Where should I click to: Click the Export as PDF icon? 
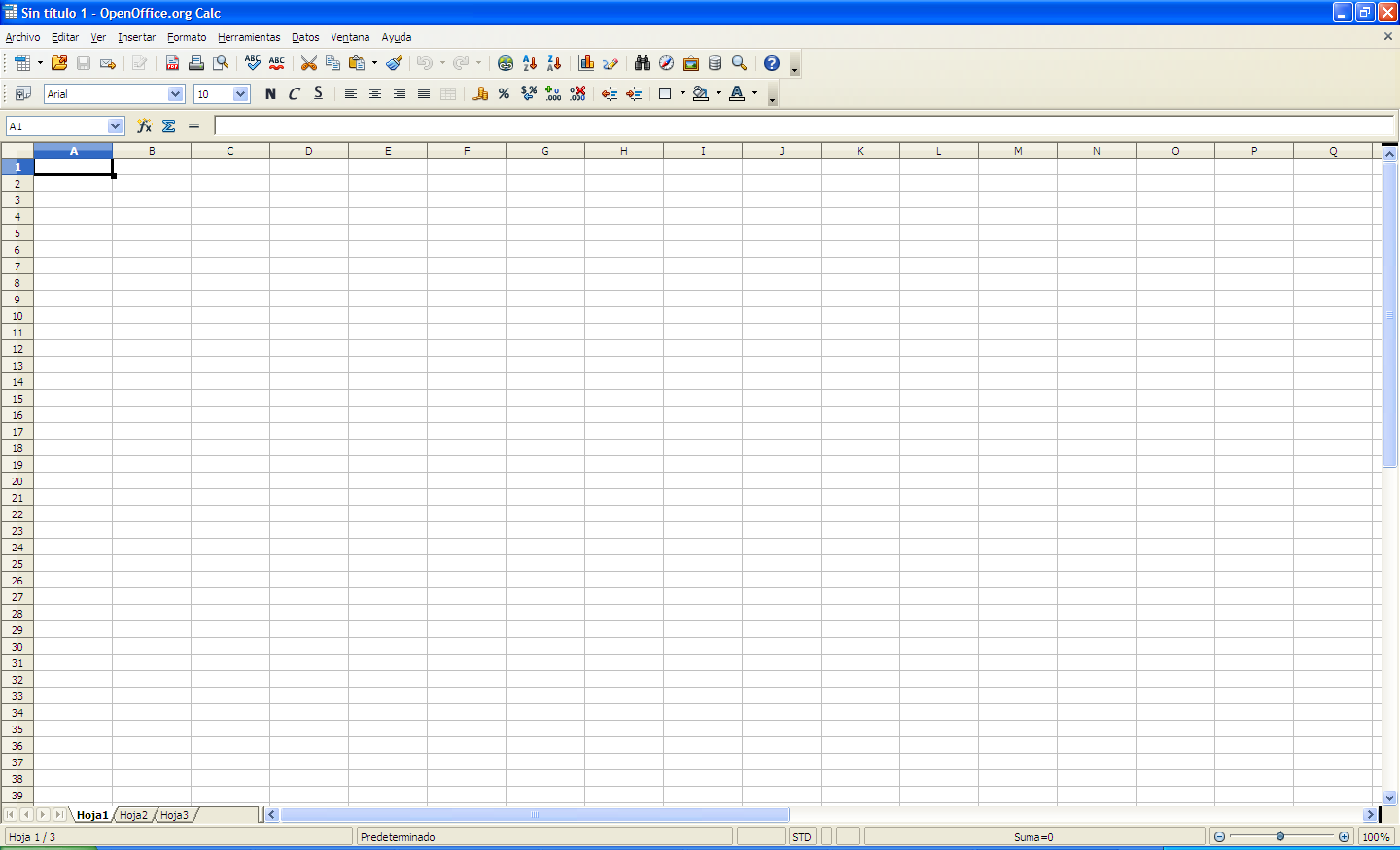click(172, 63)
